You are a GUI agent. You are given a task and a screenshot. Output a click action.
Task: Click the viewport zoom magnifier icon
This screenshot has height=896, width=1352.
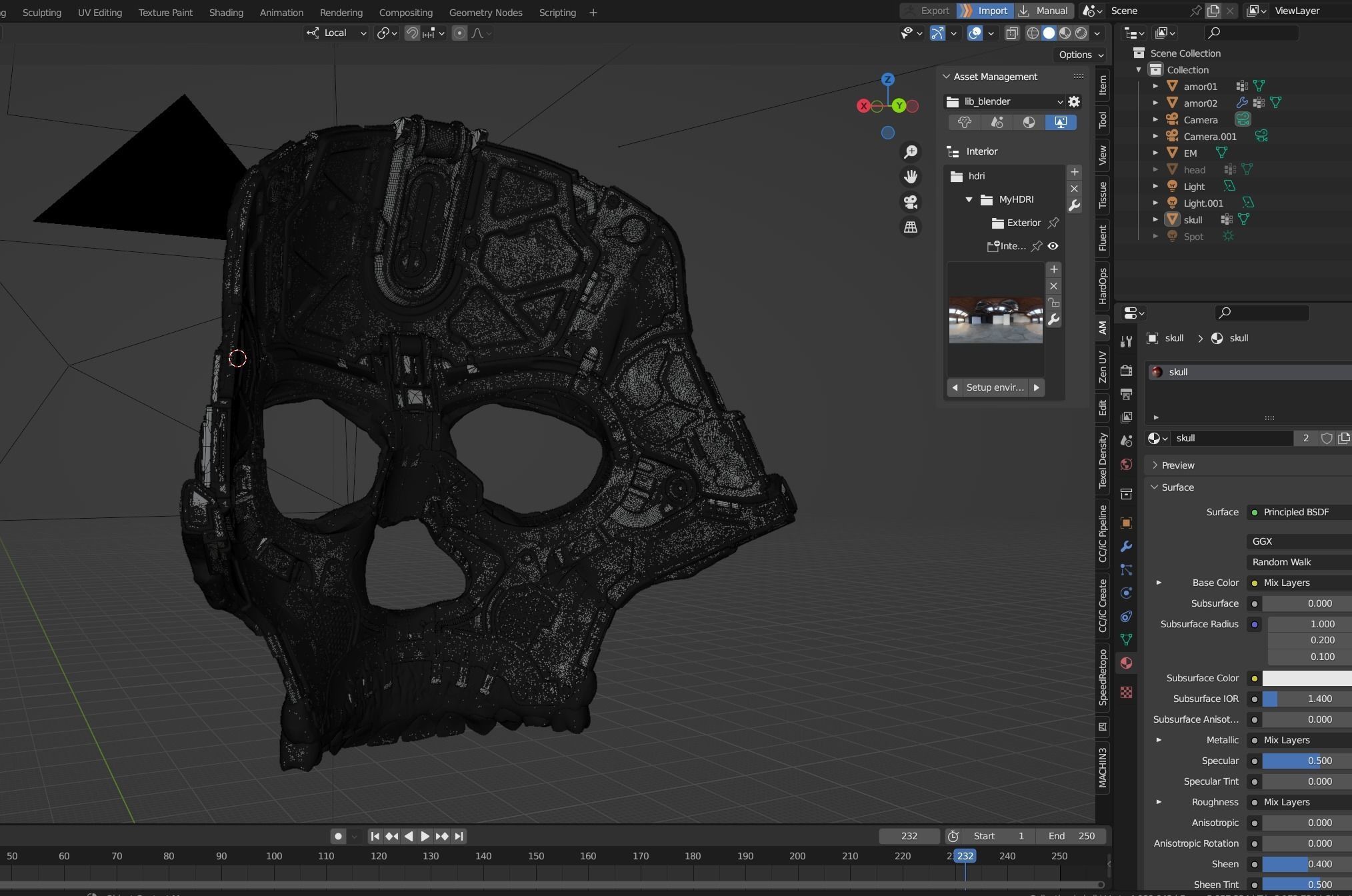(x=911, y=152)
